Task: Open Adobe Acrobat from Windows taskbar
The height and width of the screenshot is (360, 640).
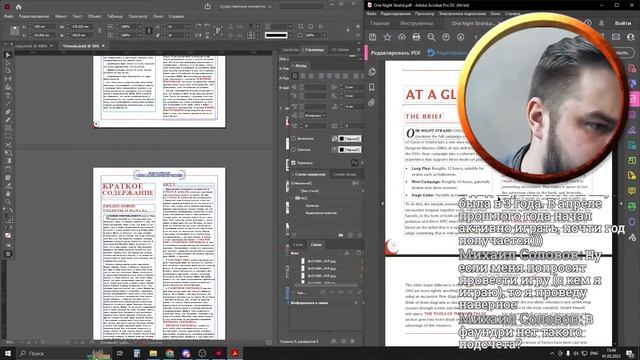Action: (x=235, y=353)
